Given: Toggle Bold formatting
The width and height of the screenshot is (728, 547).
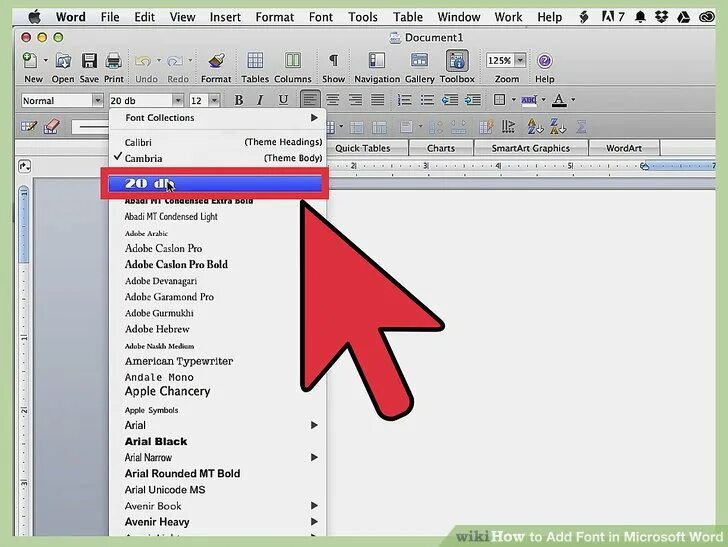Looking at the screenshot, I should 239,100.
